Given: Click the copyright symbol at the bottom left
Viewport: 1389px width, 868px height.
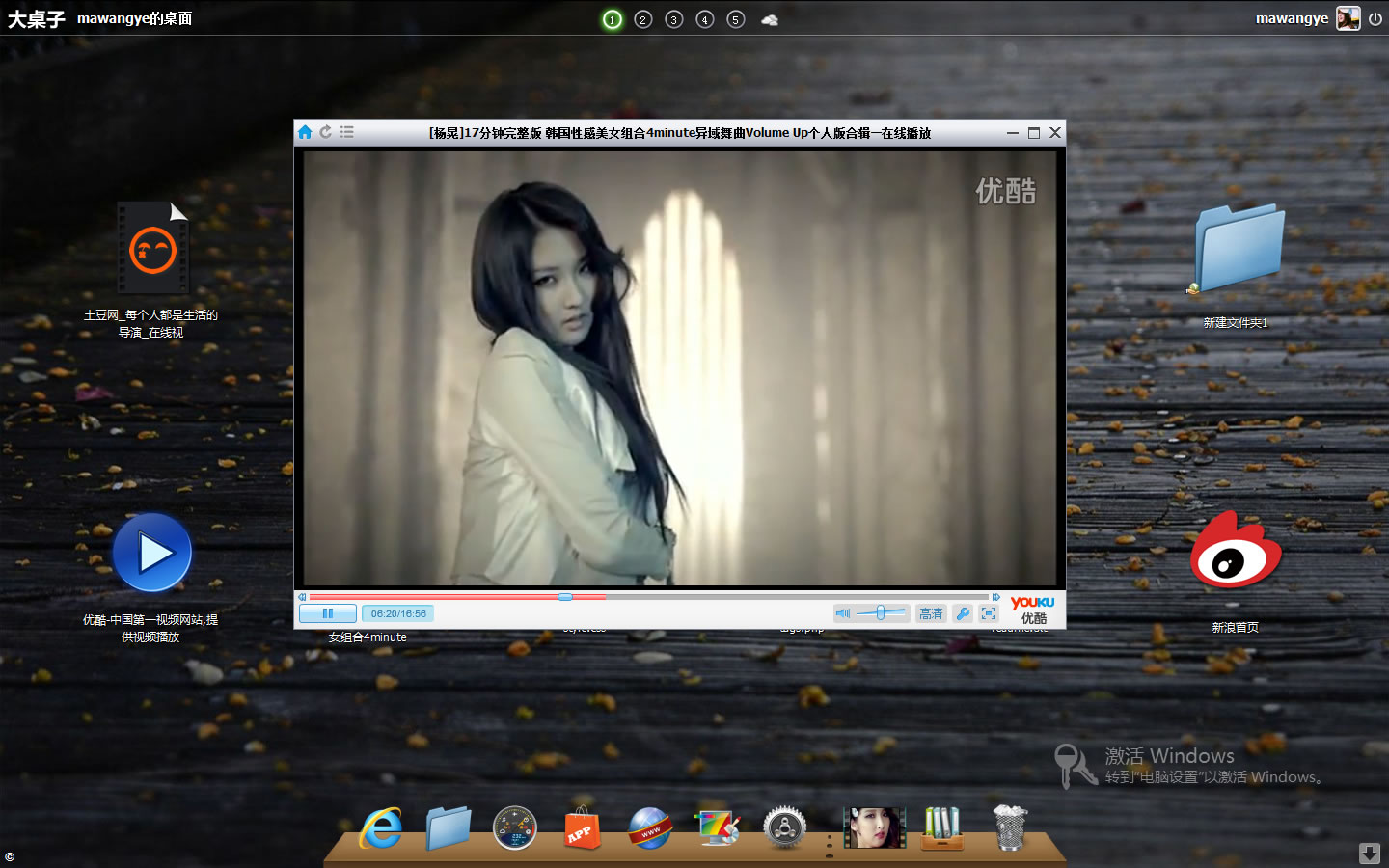Looking at the screenshot, I should coord(10,857).
